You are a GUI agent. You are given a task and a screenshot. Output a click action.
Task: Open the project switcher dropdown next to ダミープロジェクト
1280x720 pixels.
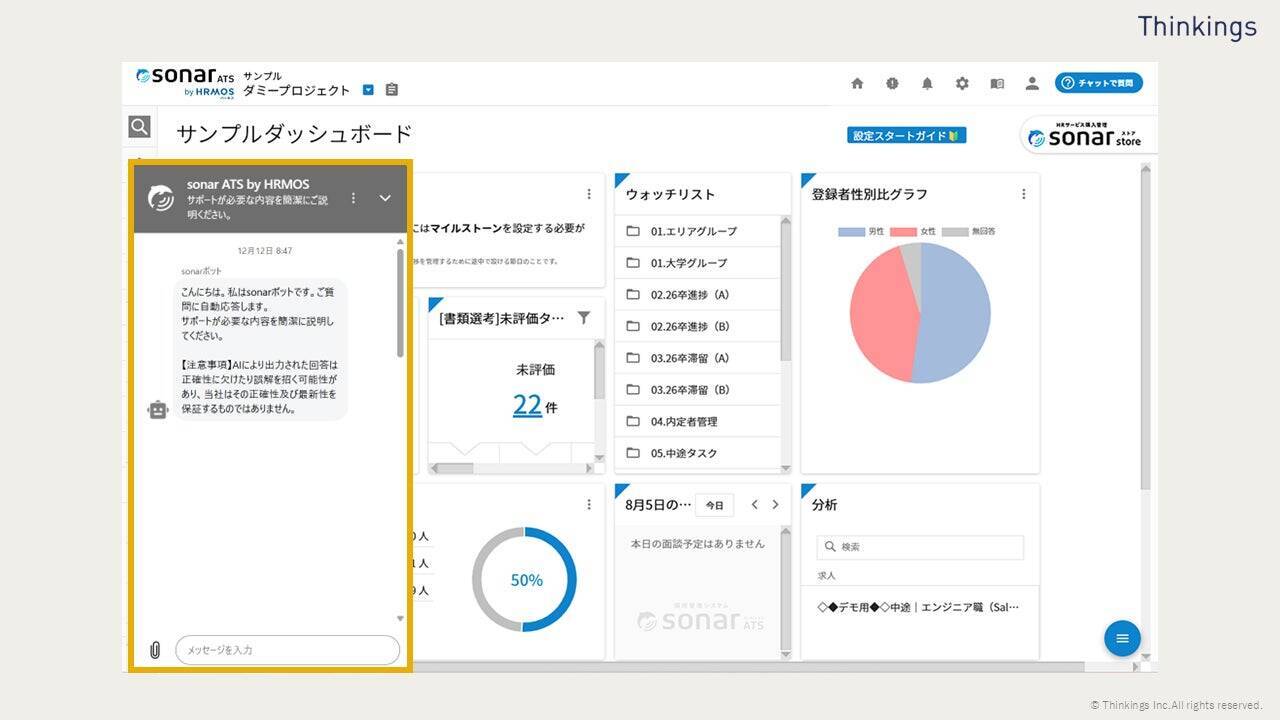click(x=367, y=89)
